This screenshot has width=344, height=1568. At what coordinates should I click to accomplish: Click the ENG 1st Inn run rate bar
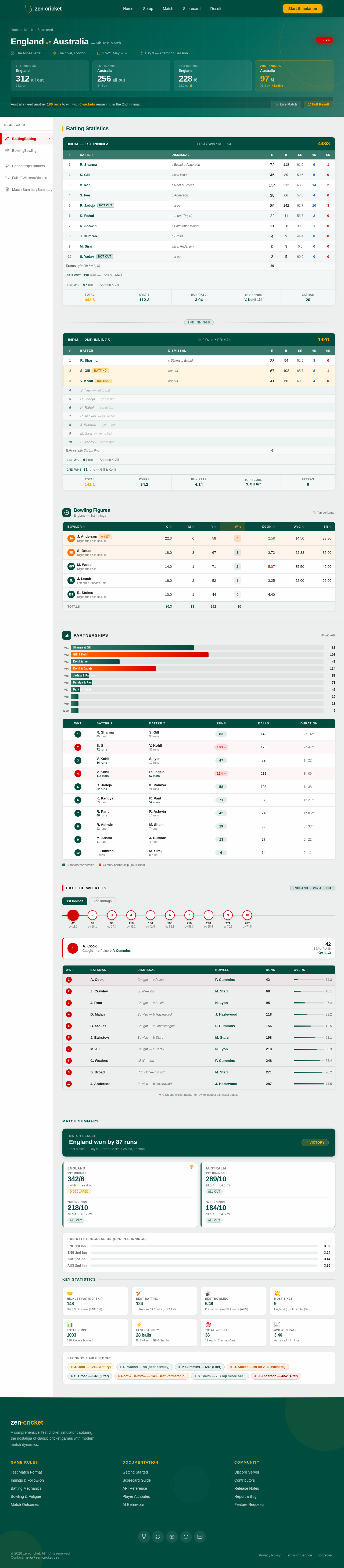click(204, 1246)
